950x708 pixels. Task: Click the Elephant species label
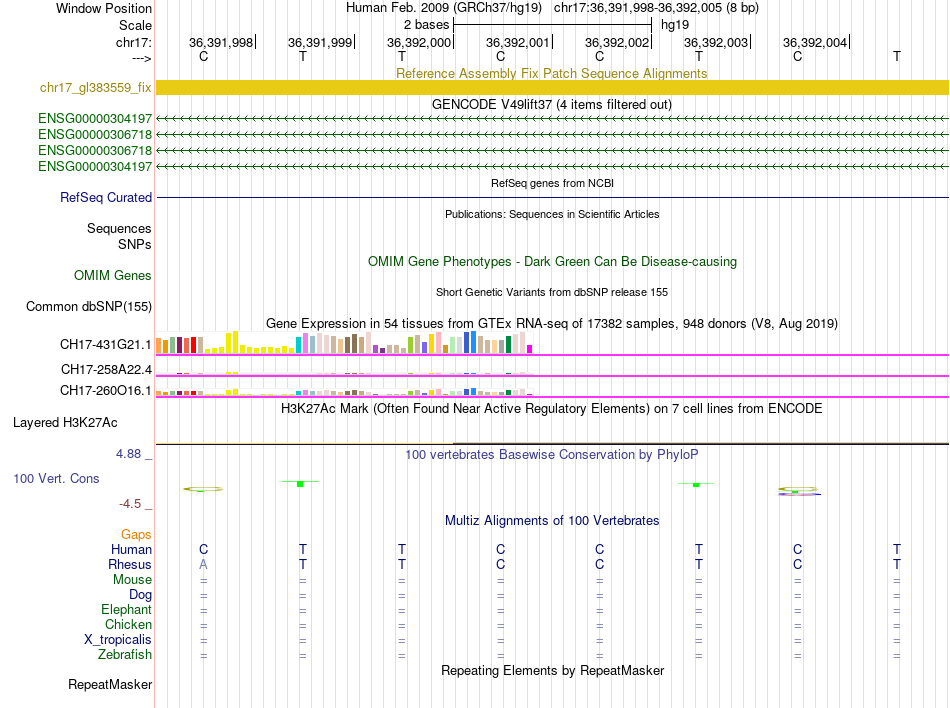[127, 609]
